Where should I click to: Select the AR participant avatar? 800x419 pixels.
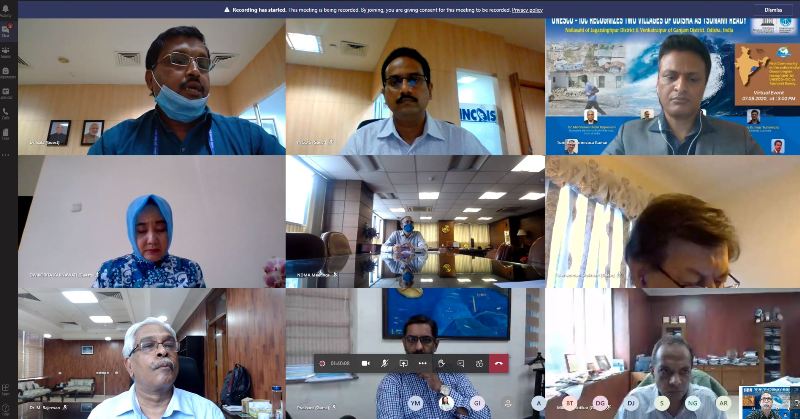coord(723,403)
